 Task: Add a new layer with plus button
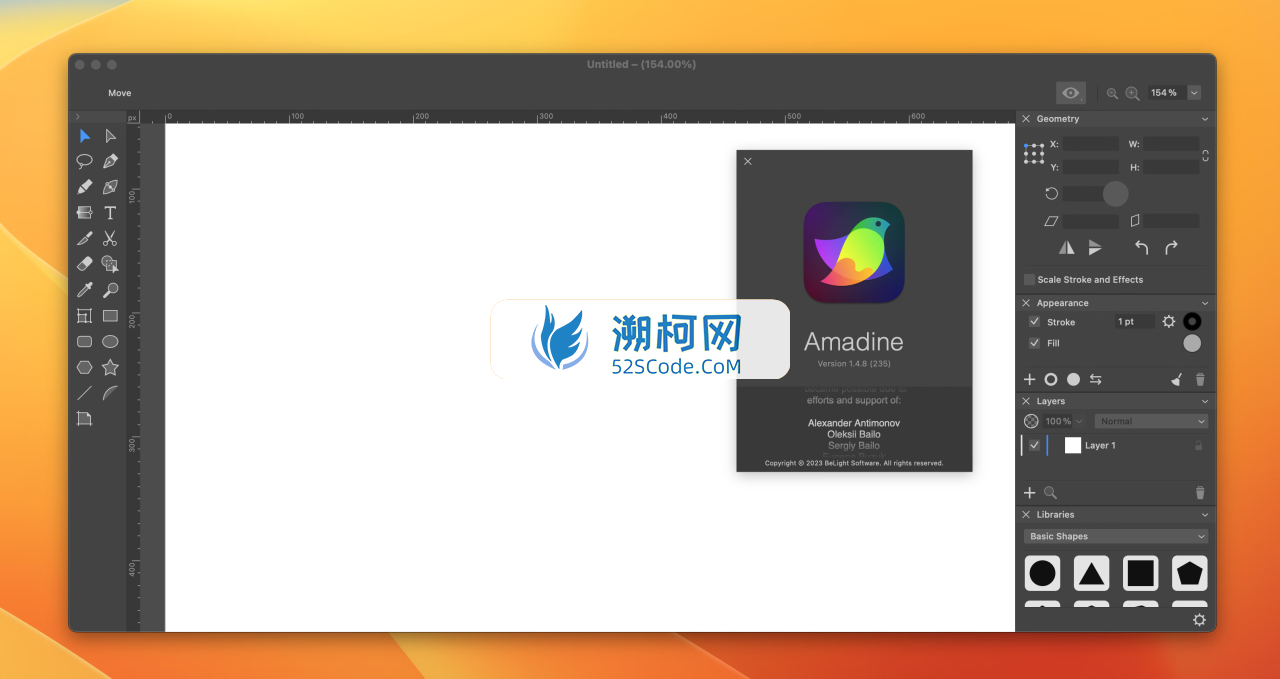[x=1030, y=493]
